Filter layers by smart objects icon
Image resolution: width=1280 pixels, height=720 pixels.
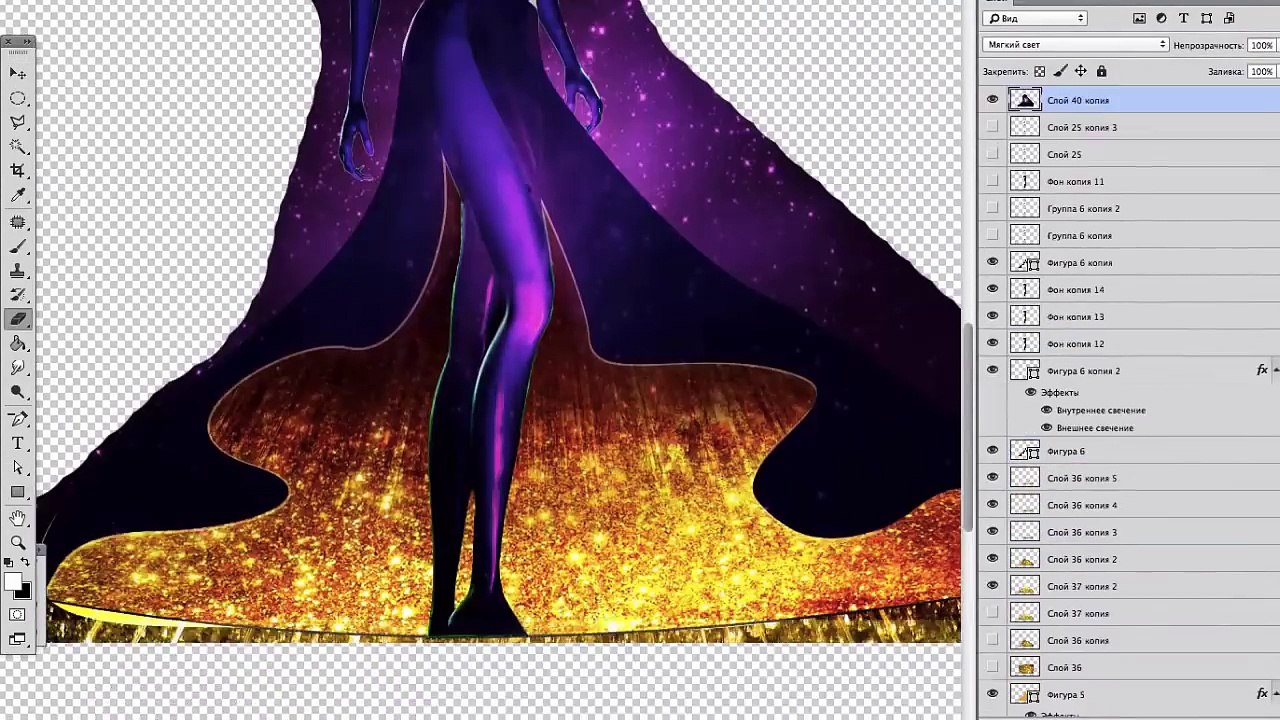point(1229,18)
